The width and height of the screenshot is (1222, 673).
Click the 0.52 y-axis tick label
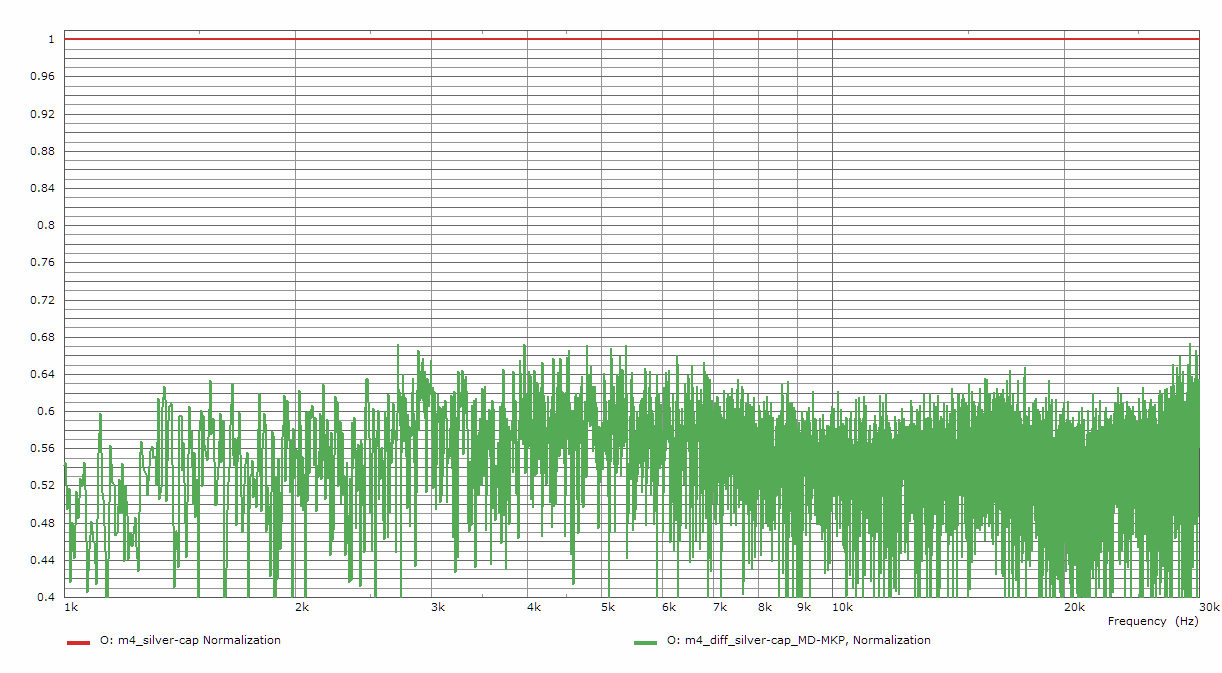(43, 486)
